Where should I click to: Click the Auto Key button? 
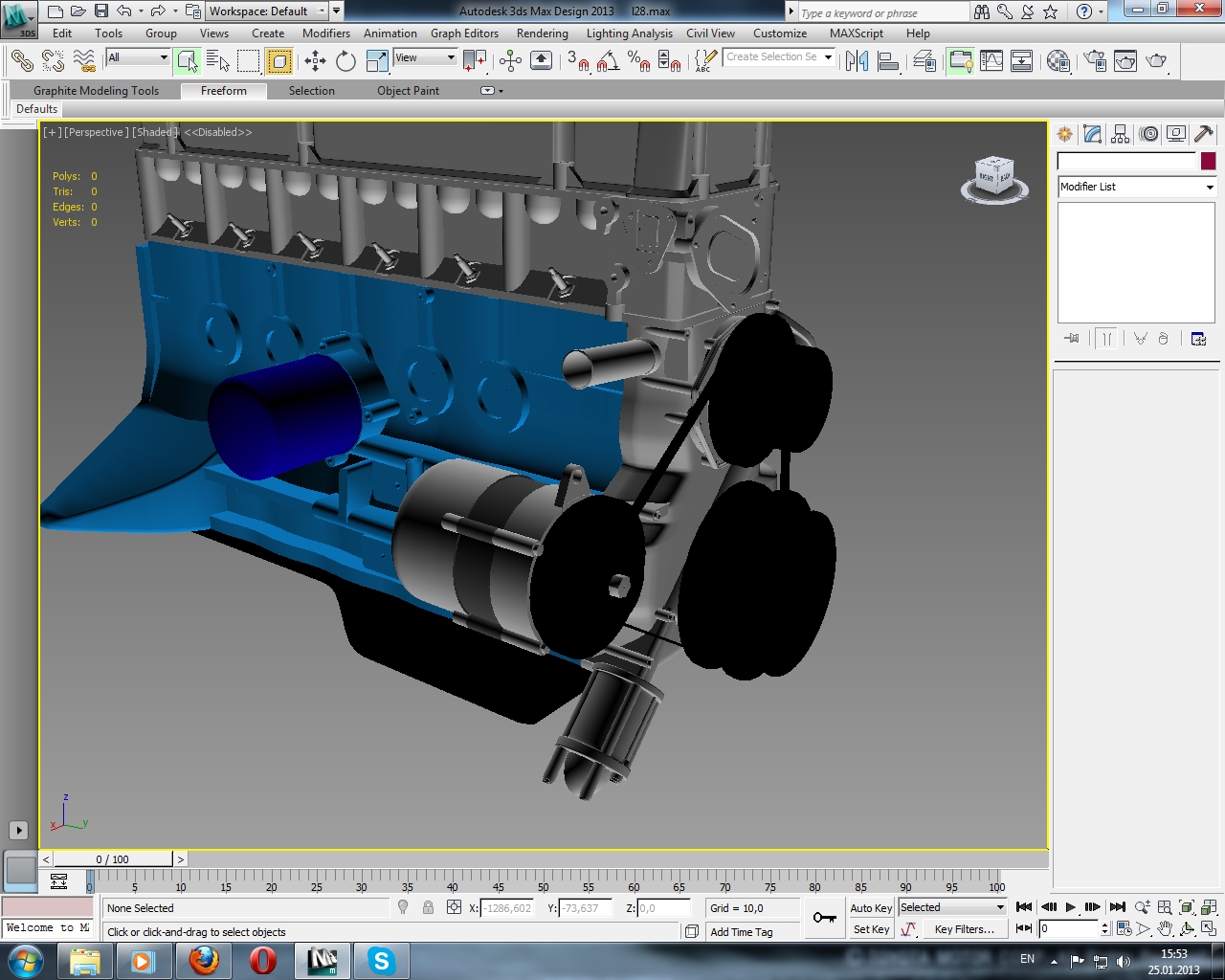click(x=871, y=908)
